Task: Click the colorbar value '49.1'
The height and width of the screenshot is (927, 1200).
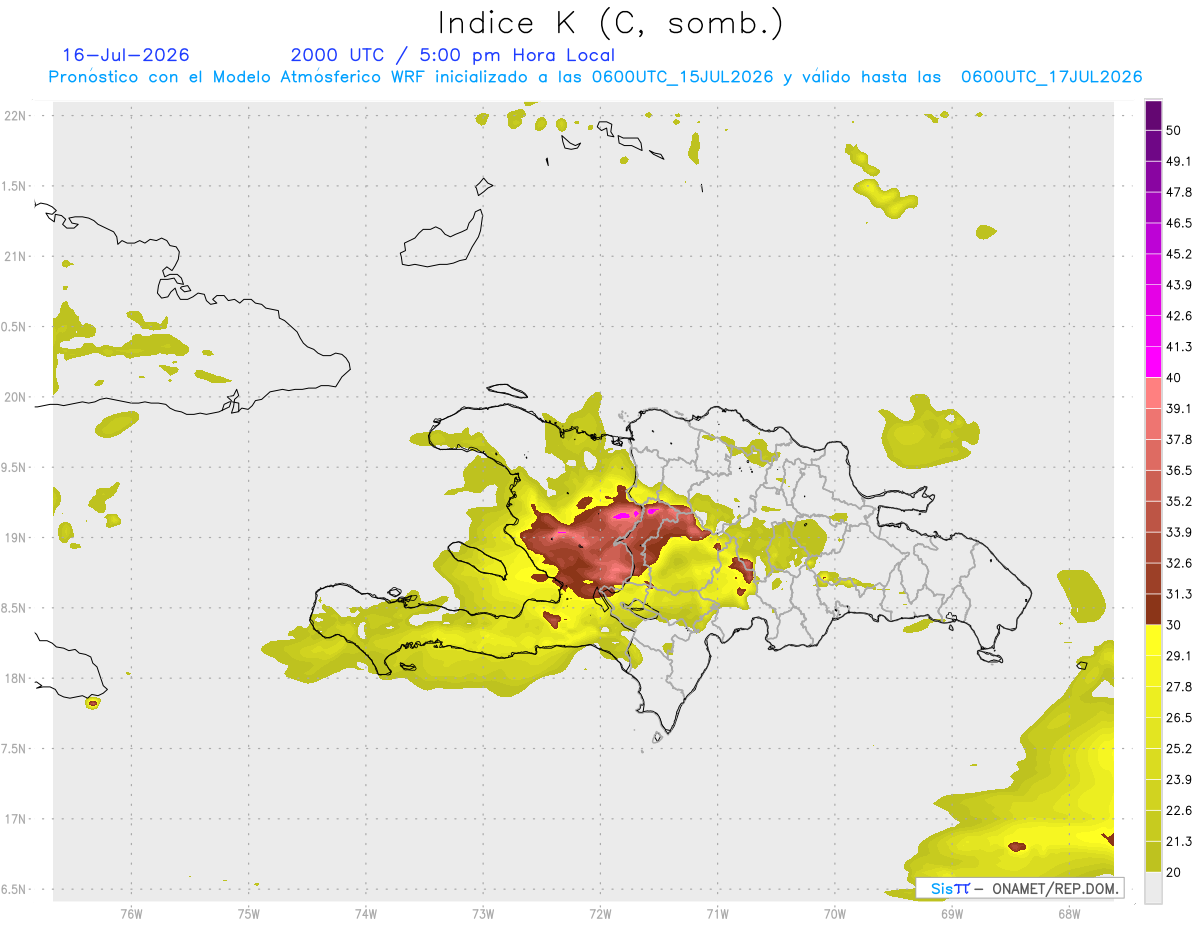Action: tap(1180, 161)
